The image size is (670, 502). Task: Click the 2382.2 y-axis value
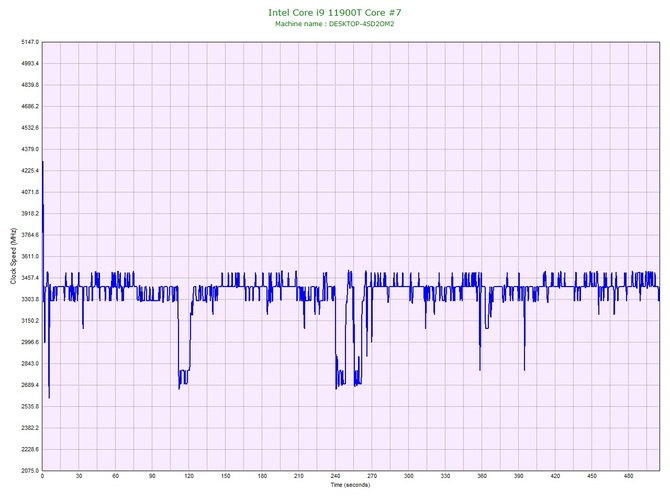point(30,428)
